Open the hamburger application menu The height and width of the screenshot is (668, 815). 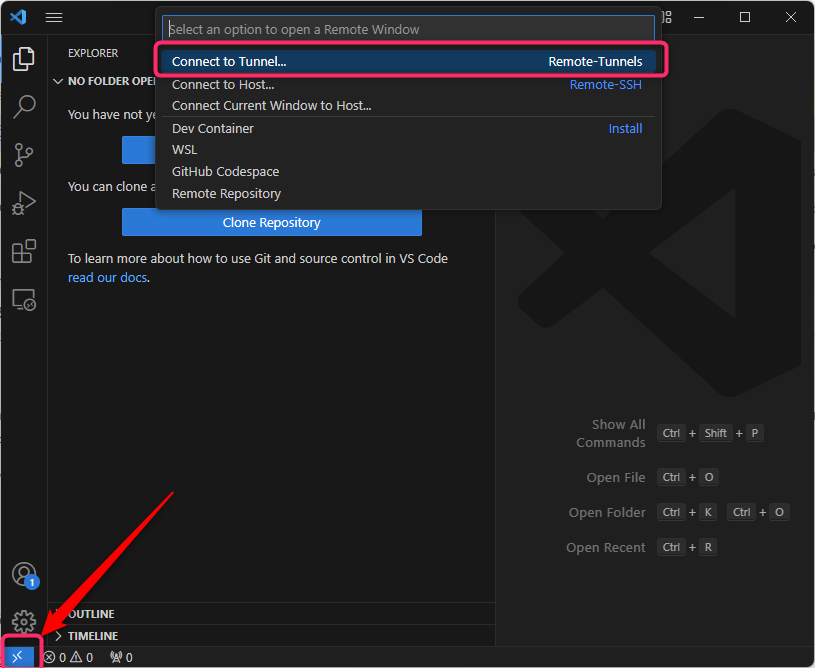(54, 18)
